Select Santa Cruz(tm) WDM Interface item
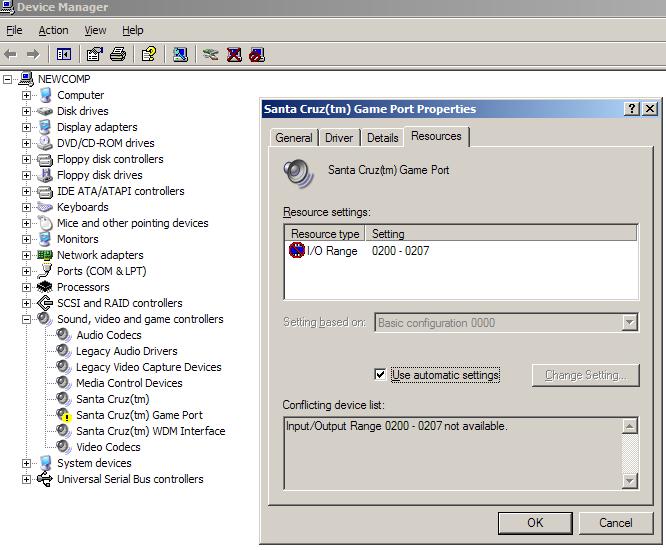 [x=150, y=431]
